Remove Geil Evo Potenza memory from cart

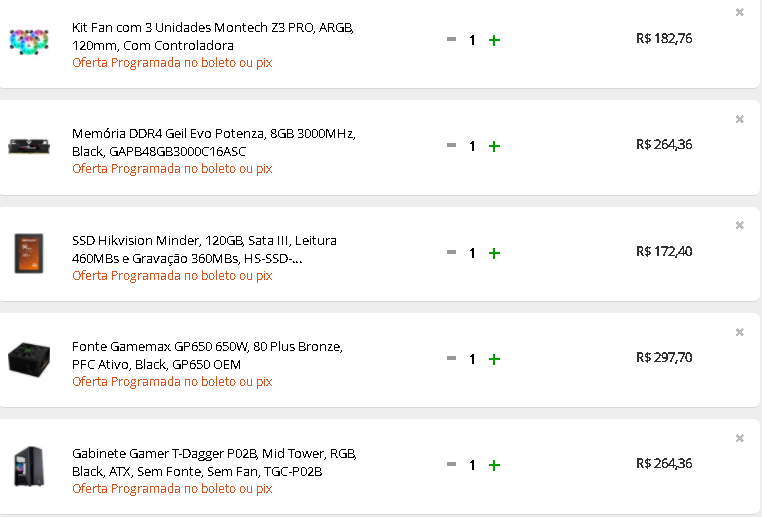[740, 119]
